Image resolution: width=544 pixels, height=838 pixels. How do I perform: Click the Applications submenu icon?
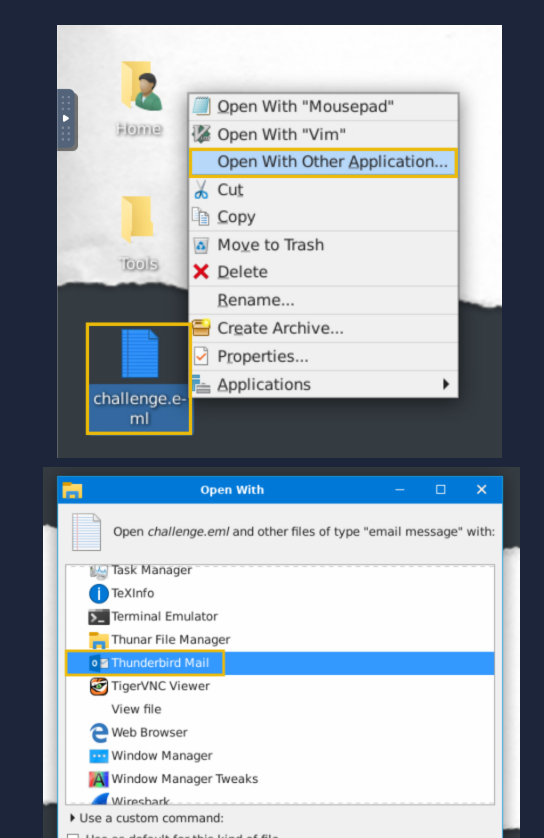[x=201, y=384]
